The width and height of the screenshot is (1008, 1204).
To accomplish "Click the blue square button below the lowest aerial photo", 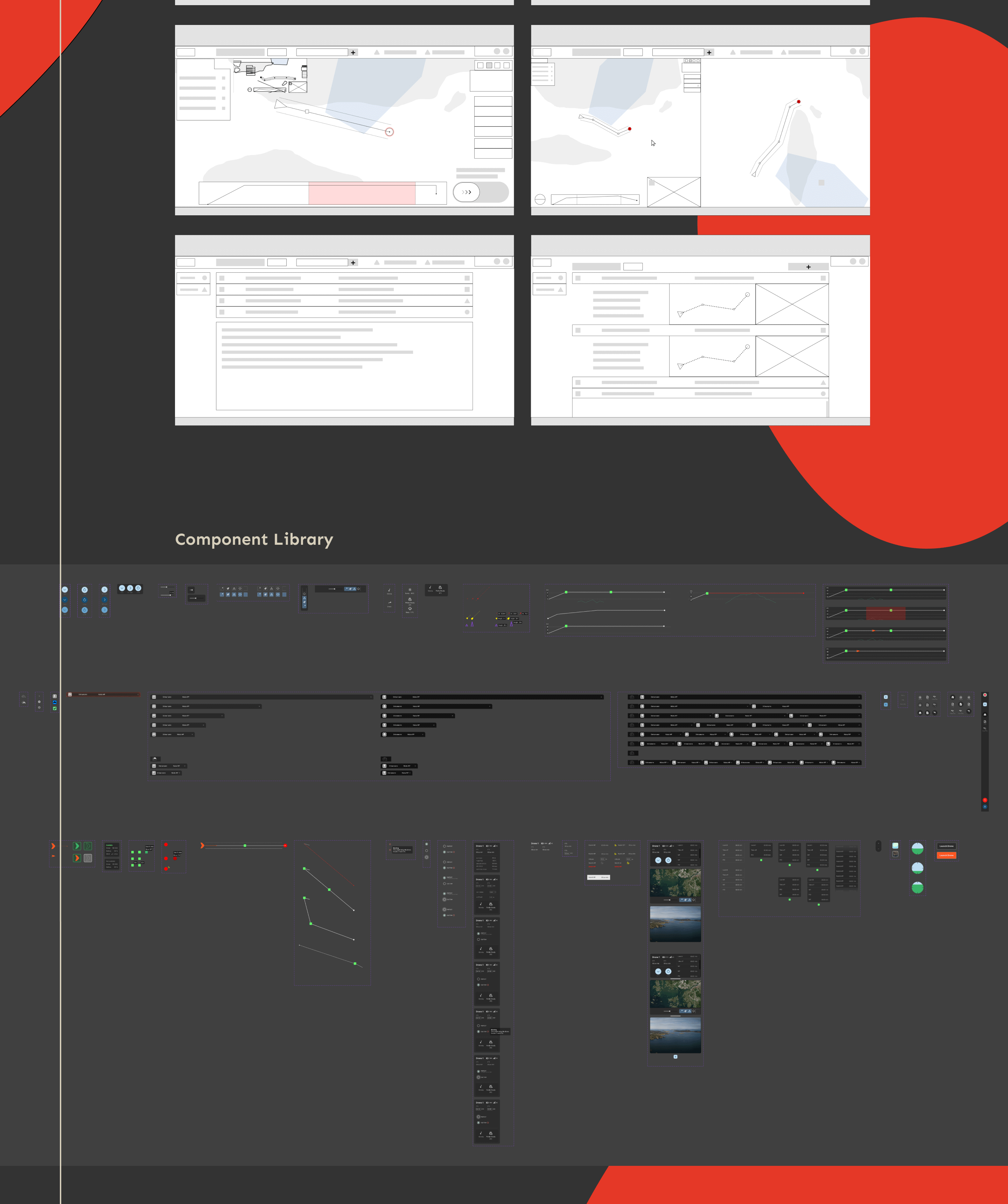I will (x=675, y=1057).
